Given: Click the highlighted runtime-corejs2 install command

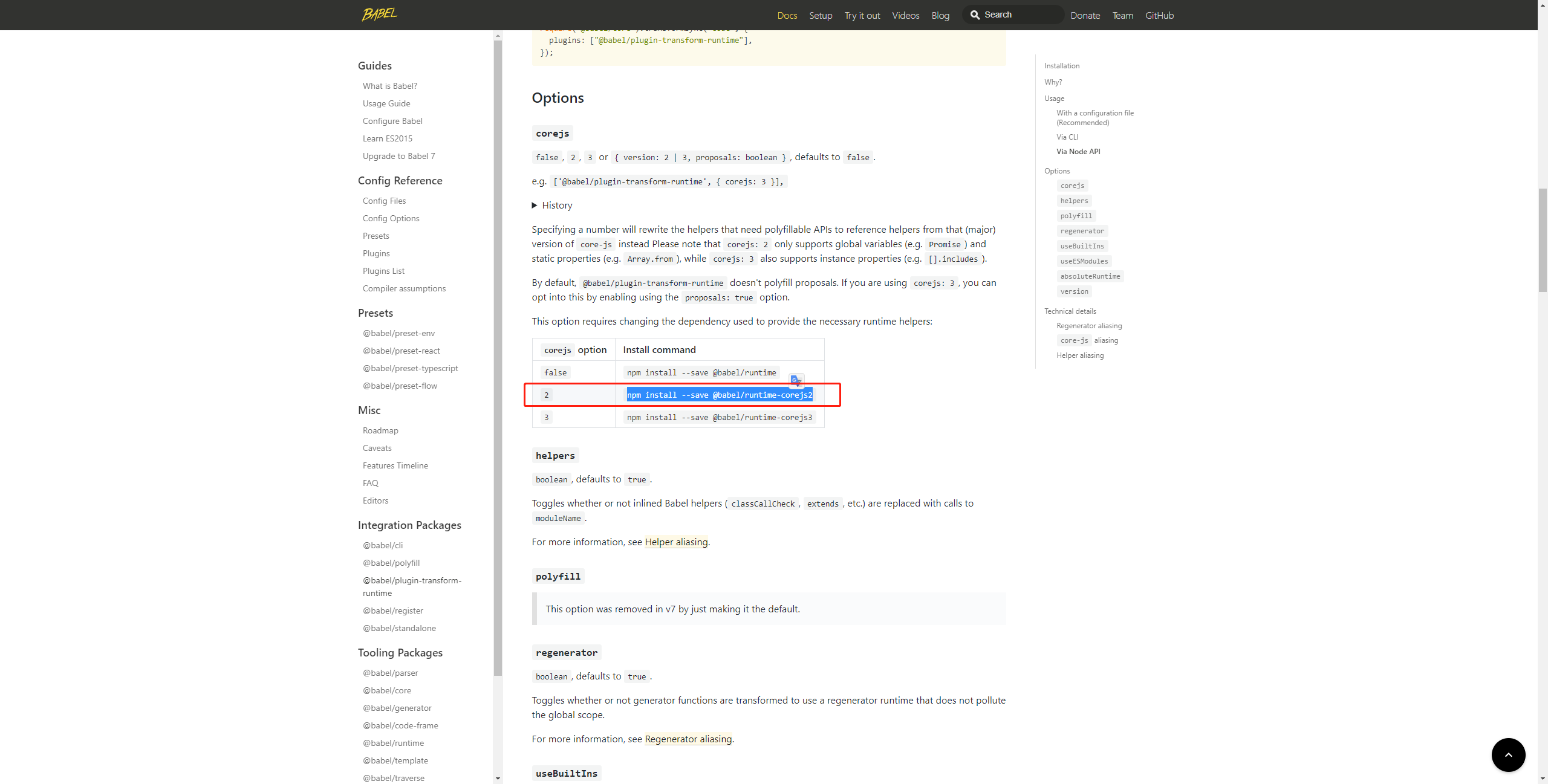Looking at the screenshot, I should point(720,395).
